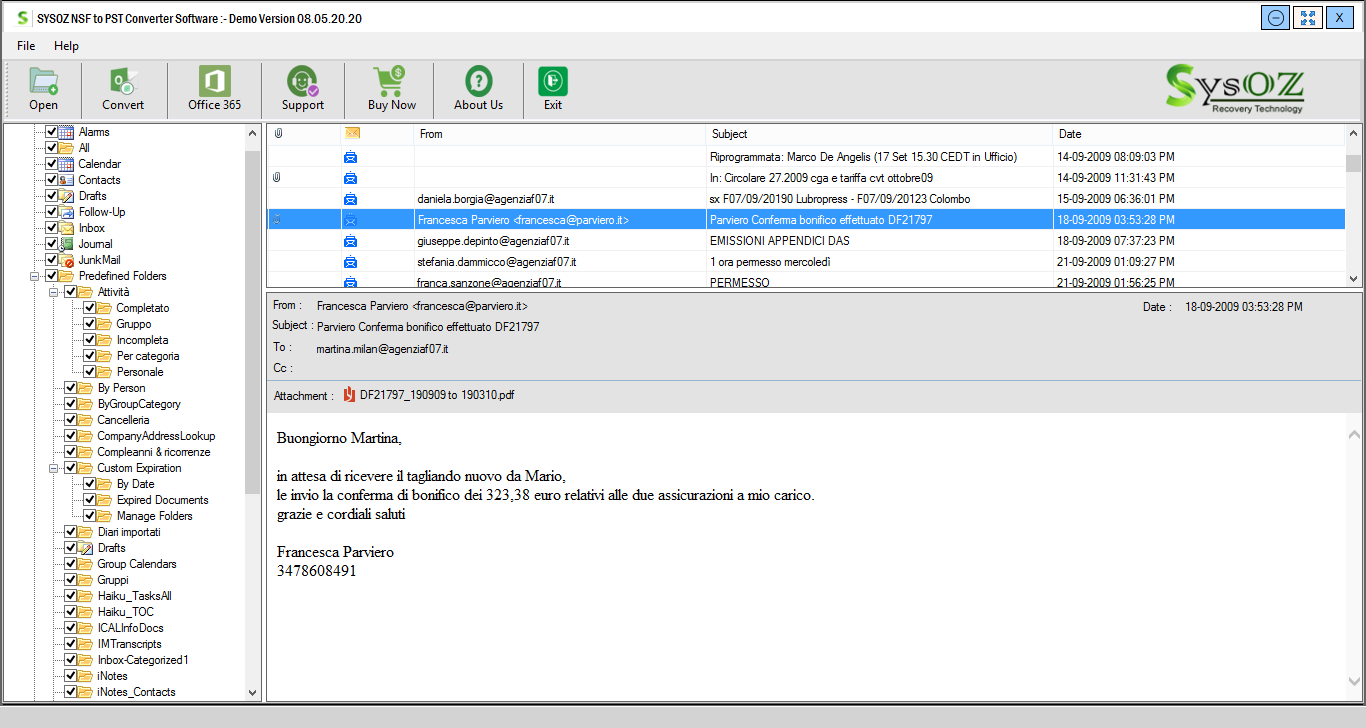Collapse the Predefined Folders tree node
The height and width of the screenshot is (728, 1366).
point(35,276)
